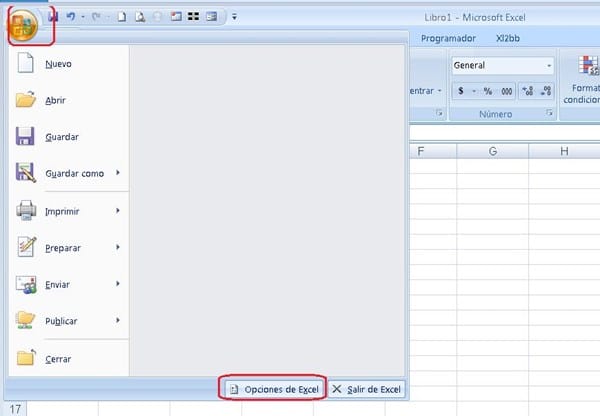Viewport: 600px width, 416px height.
Task: Click the Opciones de Excel button
Action: click(x=274, y=389)
